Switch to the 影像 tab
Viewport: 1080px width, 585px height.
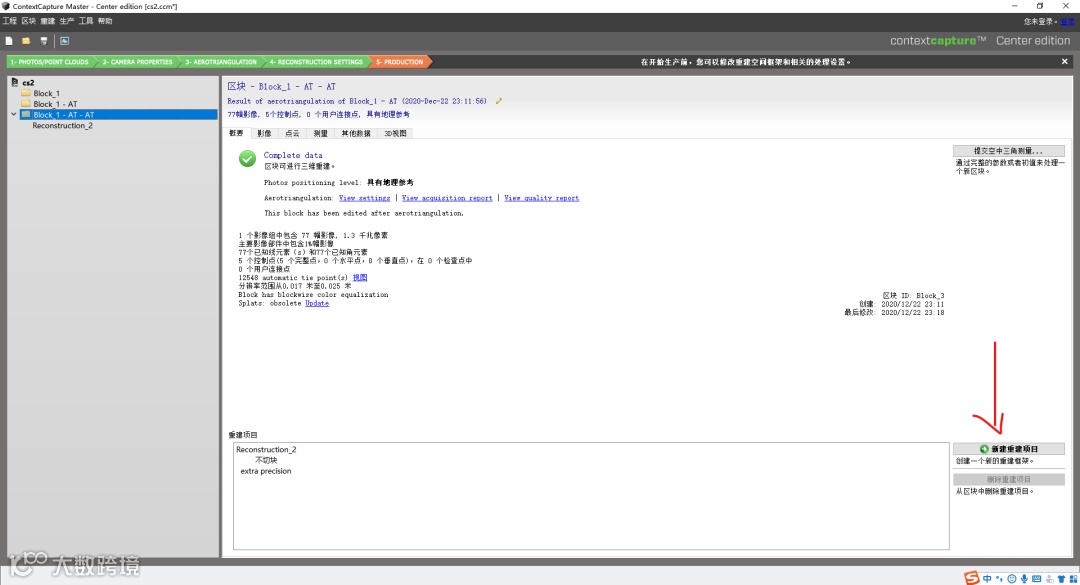click(x=264, y=133)
